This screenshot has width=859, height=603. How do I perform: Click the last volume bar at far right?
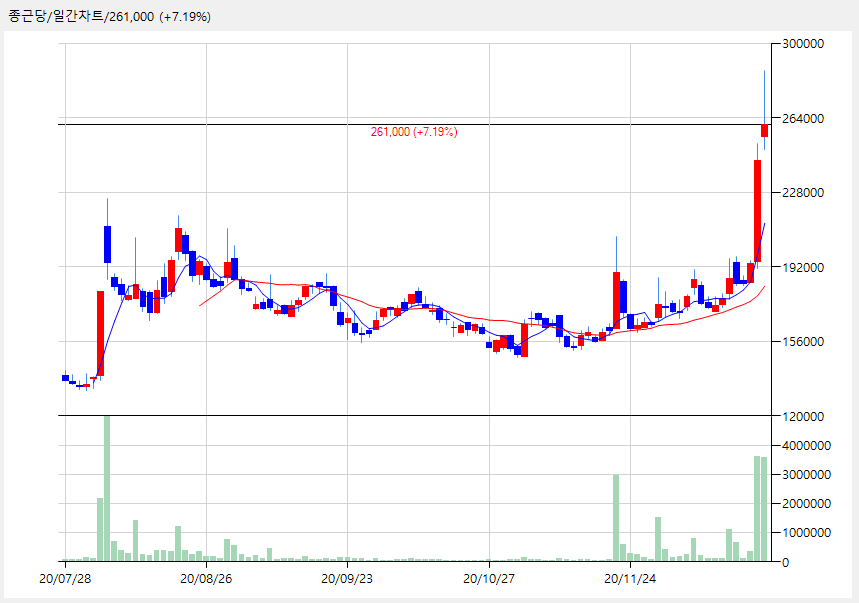(x=764, y=509)
